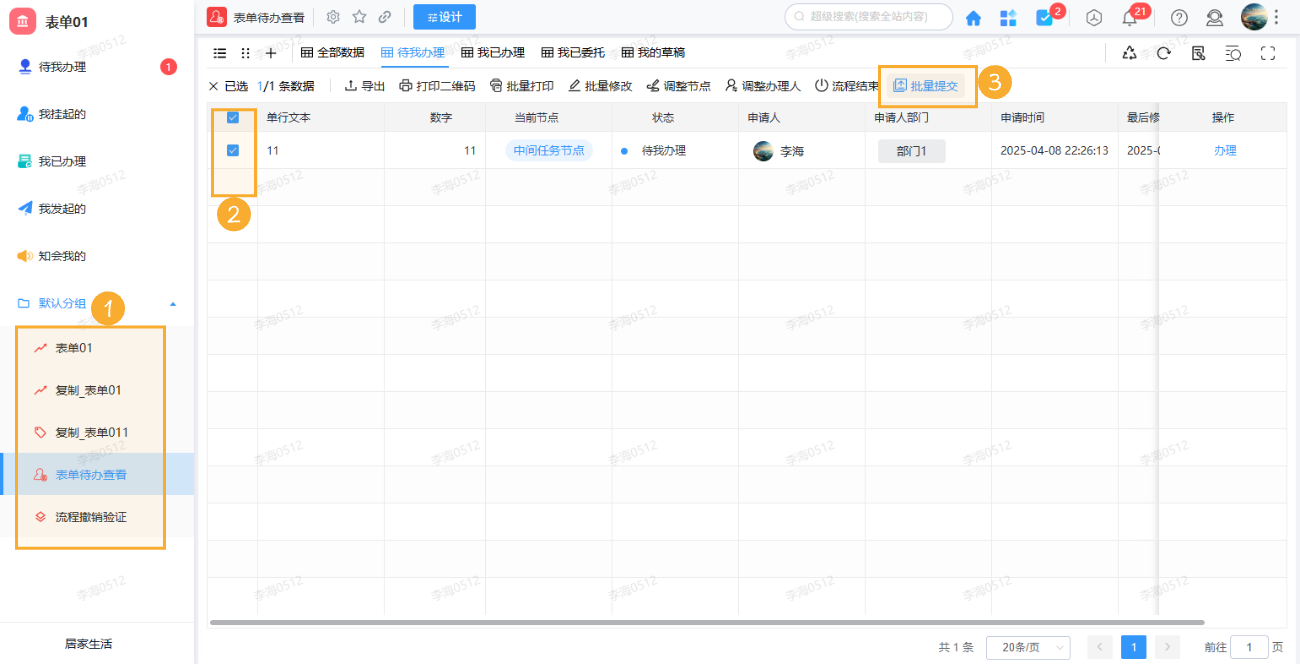1300x664 pixels.
Task: Click the export (导出) icon
Action: [x=363, y=85]
